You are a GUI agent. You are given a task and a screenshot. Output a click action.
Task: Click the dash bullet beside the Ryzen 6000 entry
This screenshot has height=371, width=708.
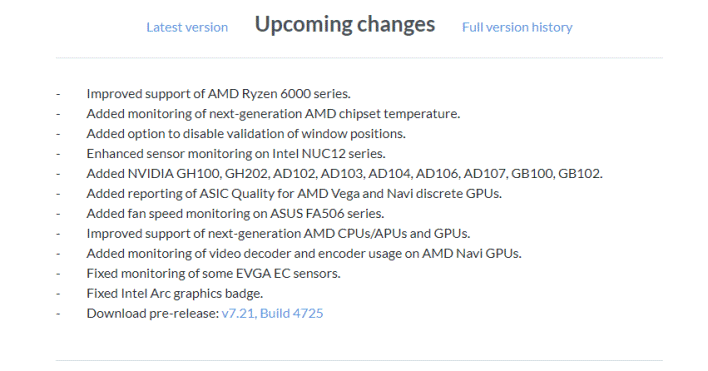tap(58, 94)
